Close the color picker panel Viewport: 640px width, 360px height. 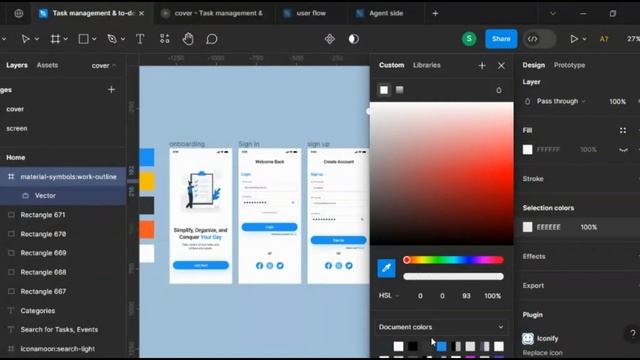point(501,65)
